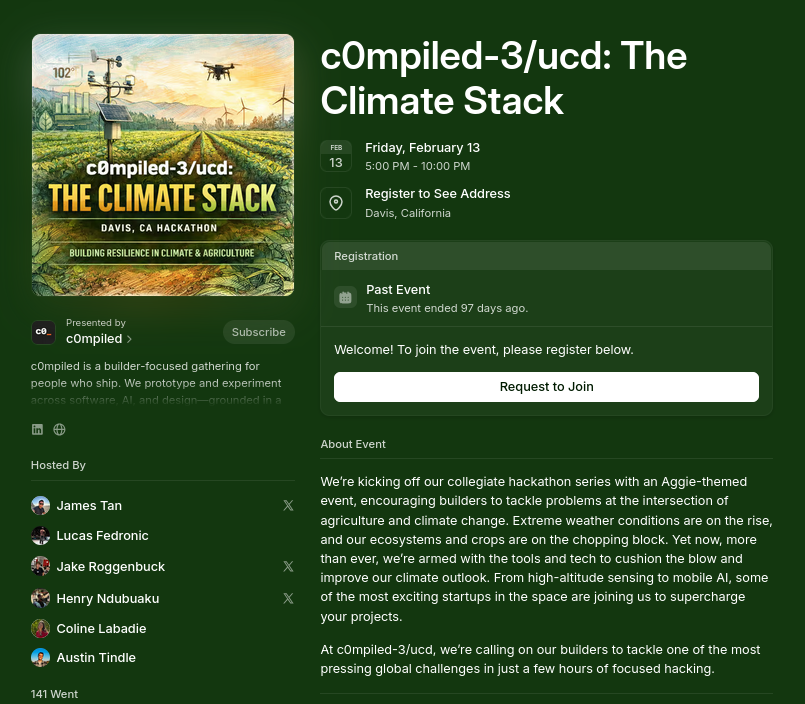805x704 pixels.
Task: Click the Past Event calendar icon
Action: [x=346, y=297]
